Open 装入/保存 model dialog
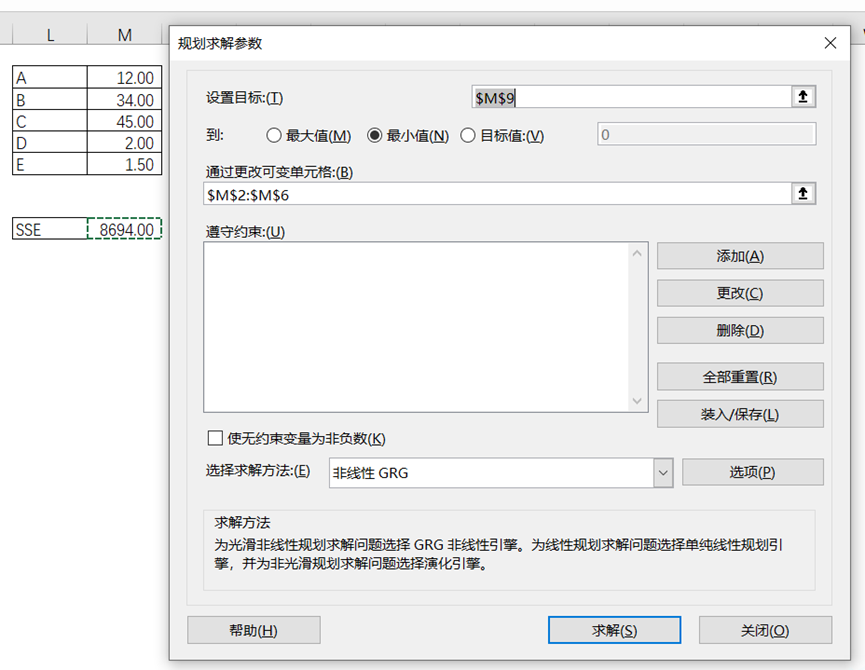Screen dimensions: 865x670 tap(740, 414)
